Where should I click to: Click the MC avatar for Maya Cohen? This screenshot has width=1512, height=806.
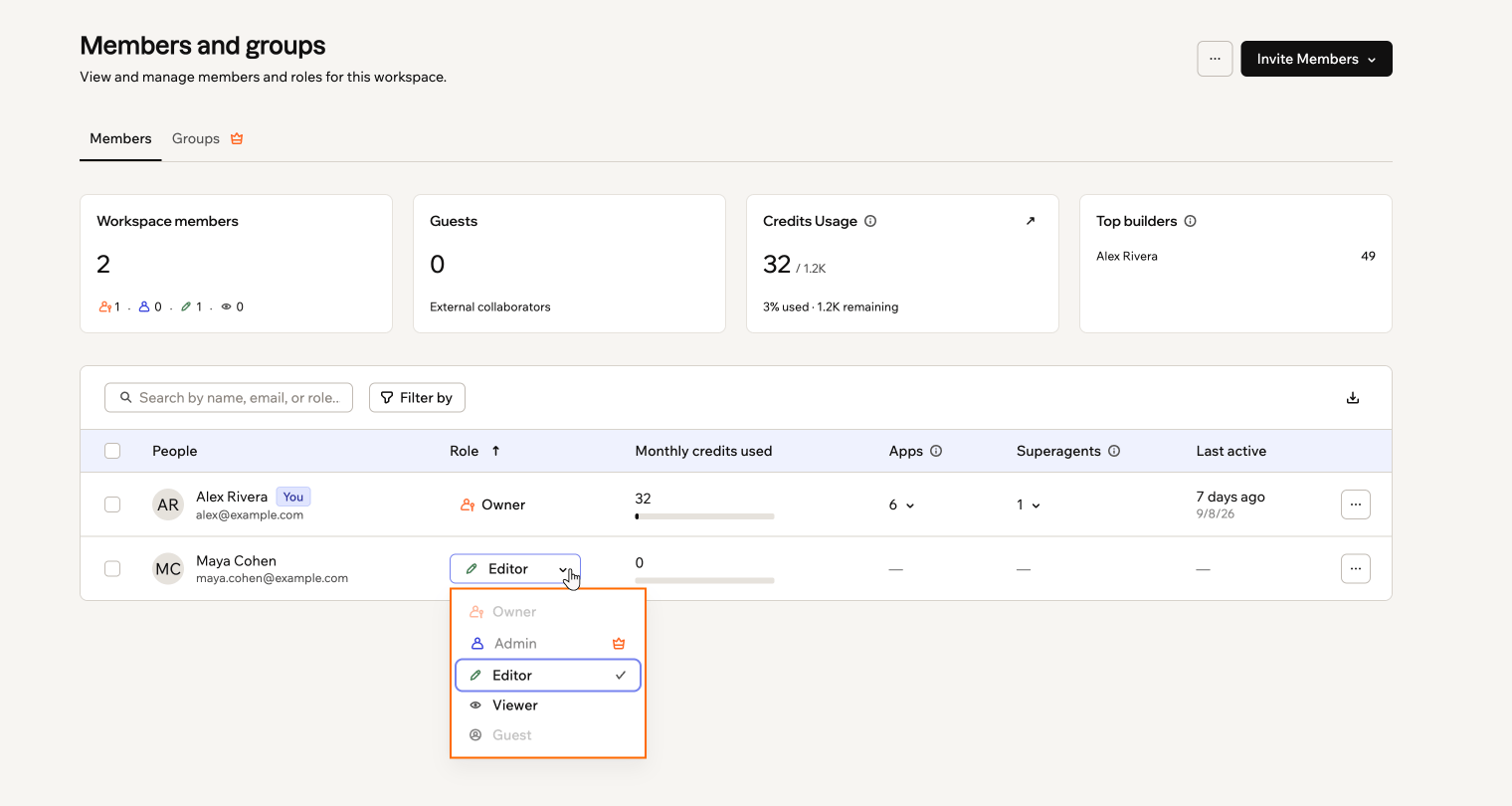[168, 568]
